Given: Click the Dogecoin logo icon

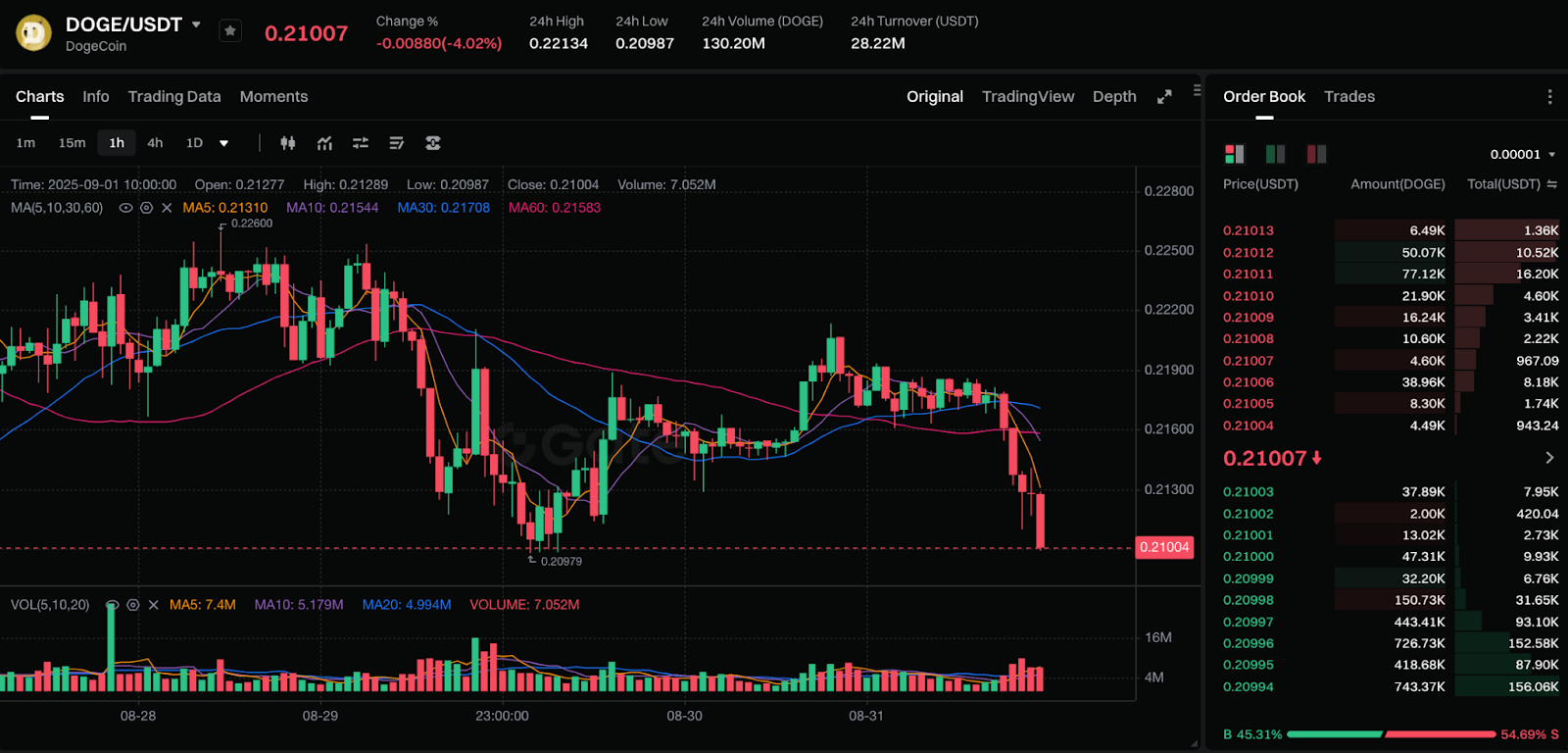Looking at the screenshot, I should click(x=33, y=32).
